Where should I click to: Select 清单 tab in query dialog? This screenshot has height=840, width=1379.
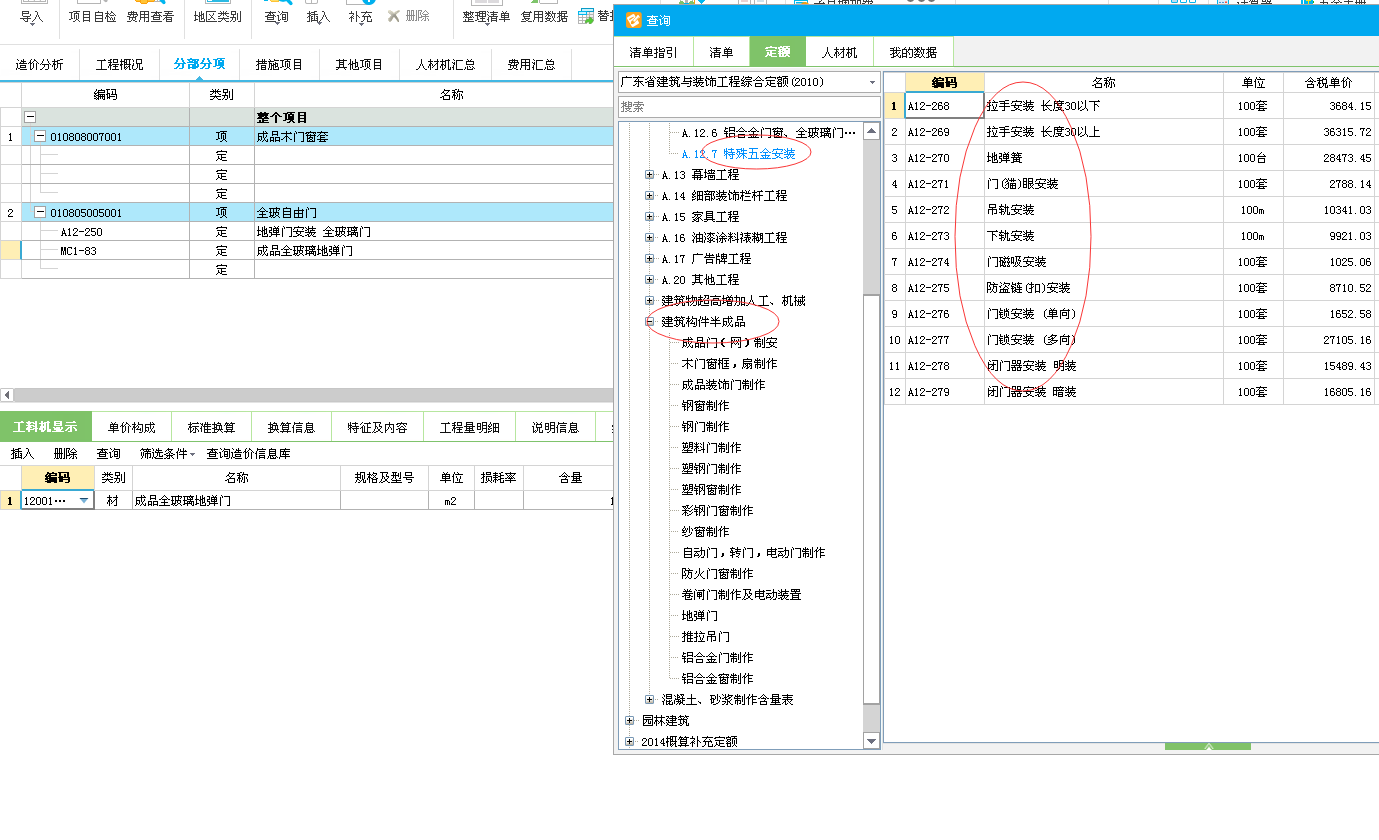coord(721,52)
